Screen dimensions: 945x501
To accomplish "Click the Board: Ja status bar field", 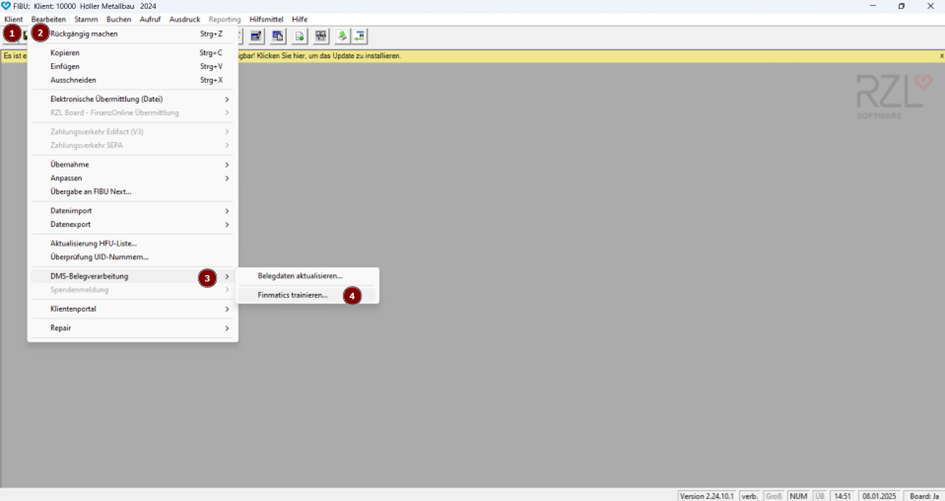I will (923, 496).
